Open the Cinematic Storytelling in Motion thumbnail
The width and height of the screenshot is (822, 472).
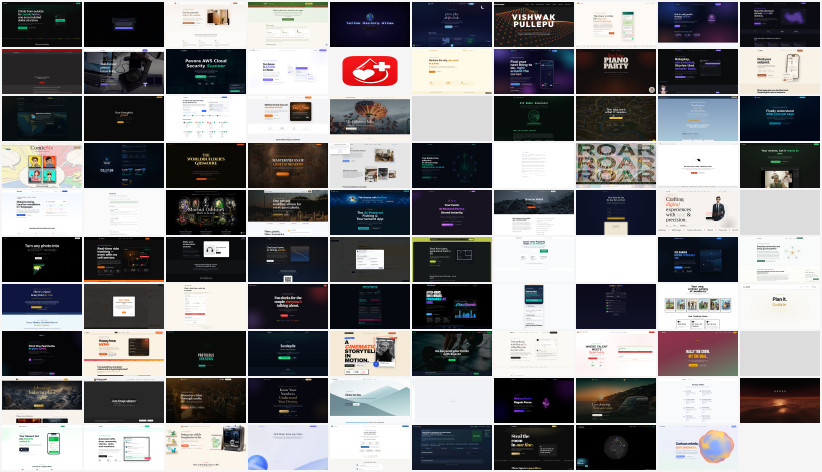click(370, 353)
